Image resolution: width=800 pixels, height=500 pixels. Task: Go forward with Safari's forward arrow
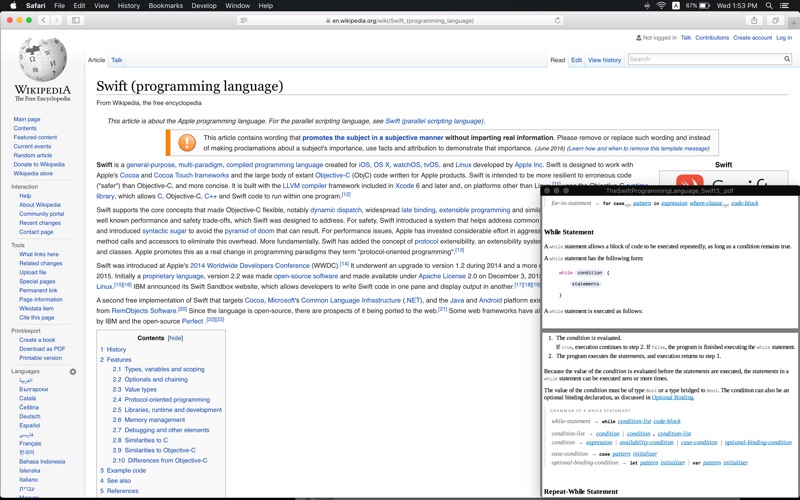[x=56, y=20]
